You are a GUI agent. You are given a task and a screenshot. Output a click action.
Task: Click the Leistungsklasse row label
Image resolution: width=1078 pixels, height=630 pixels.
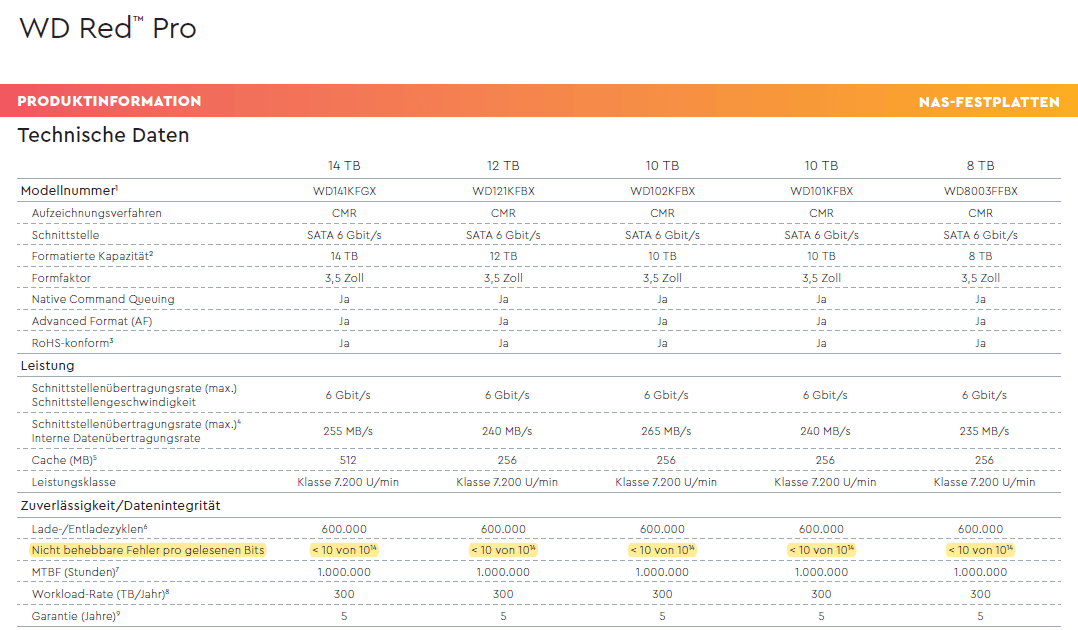74,482
